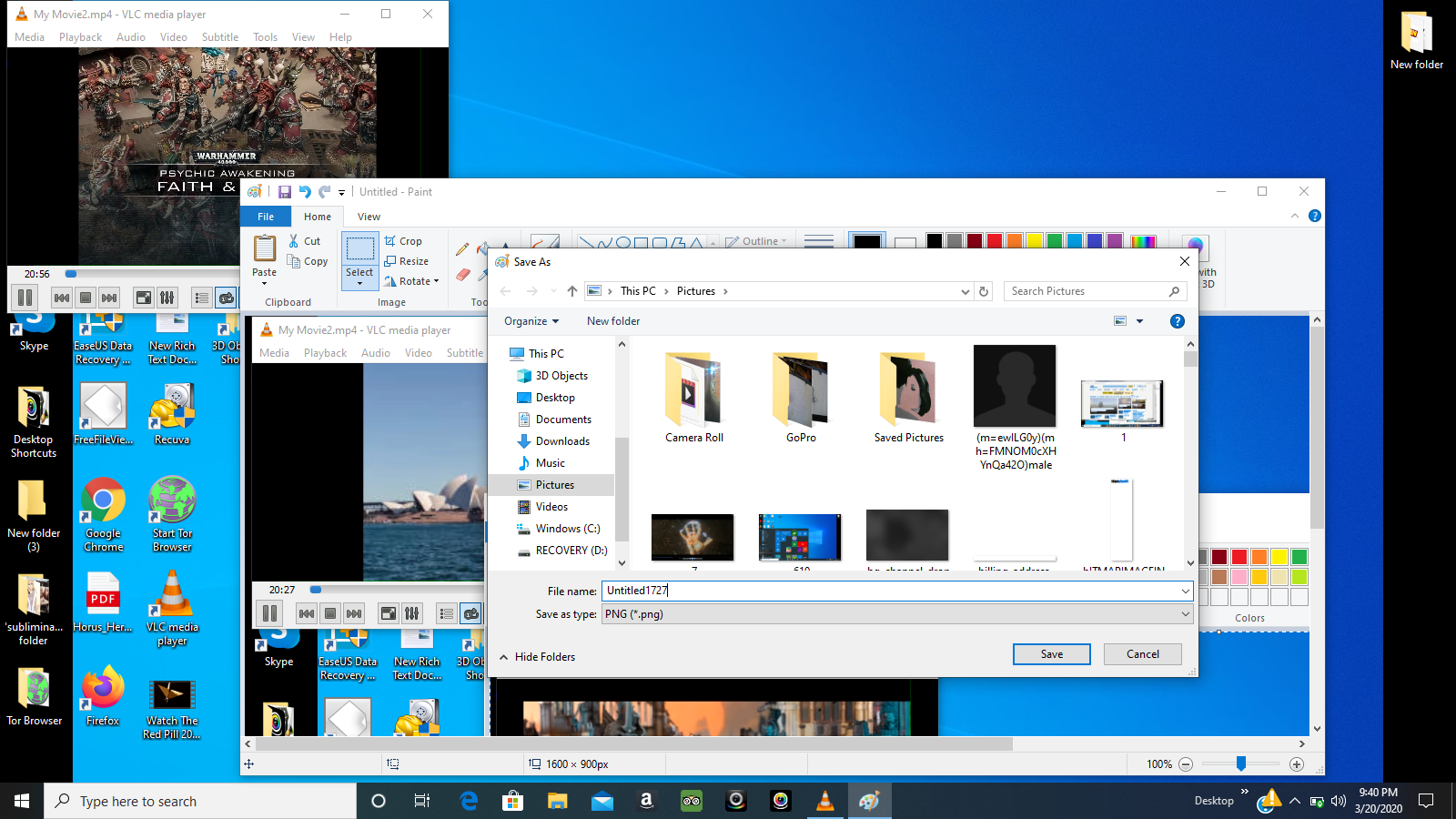Toggle VLC fullscreen mode button
Viewport: 1456px width, 819px height.
(x=144, y=298)
